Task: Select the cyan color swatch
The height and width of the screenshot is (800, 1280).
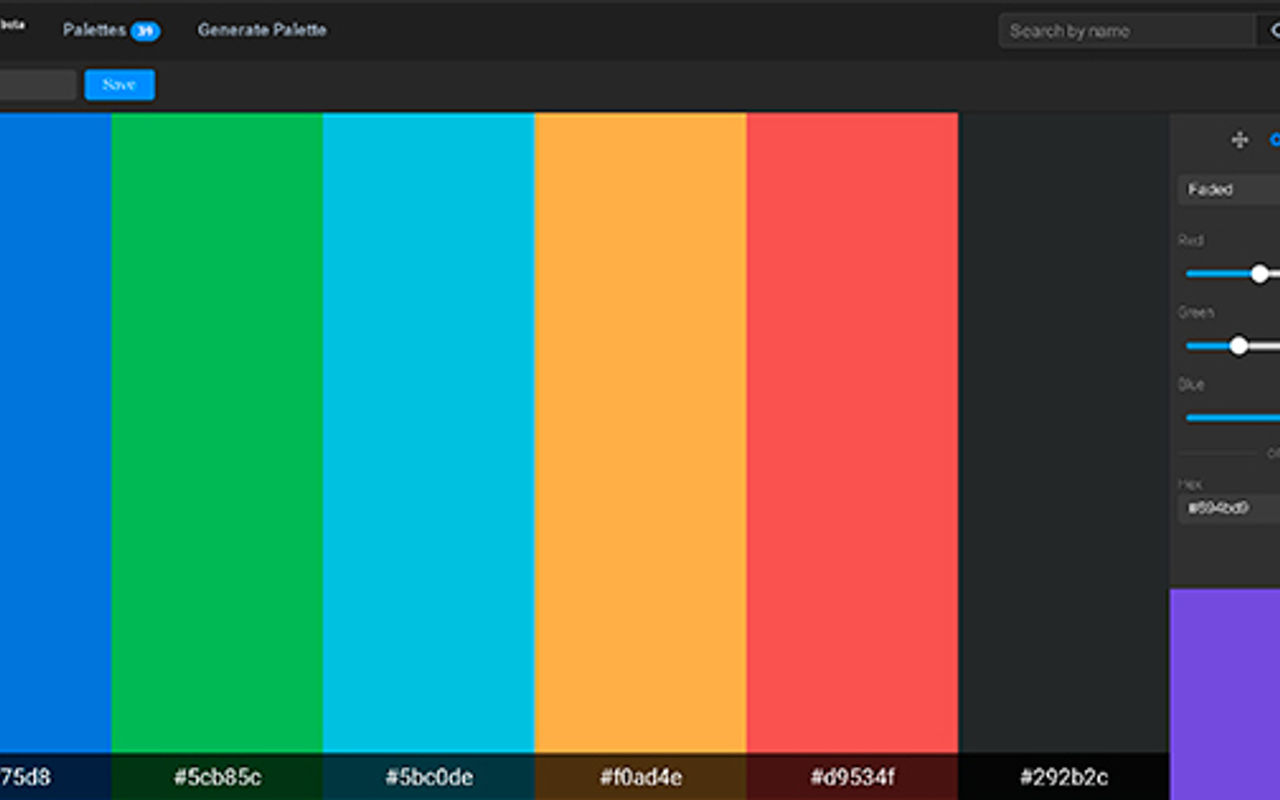Action: (429, 432)
